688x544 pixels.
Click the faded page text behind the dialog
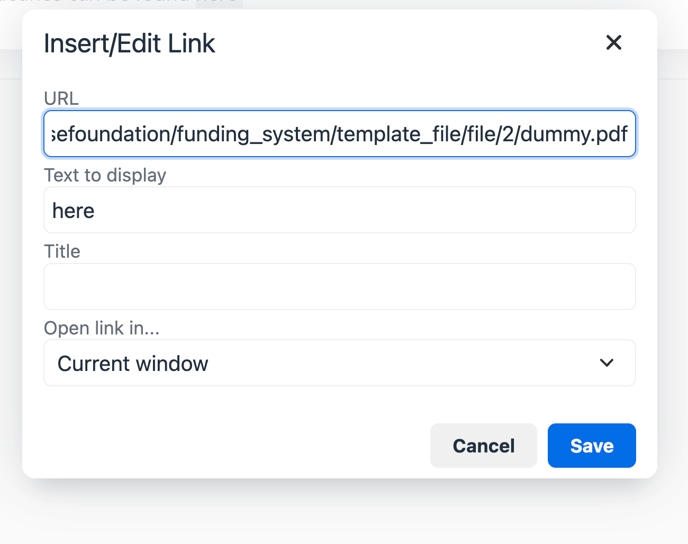pyautogui.click(x=150, y=3)
